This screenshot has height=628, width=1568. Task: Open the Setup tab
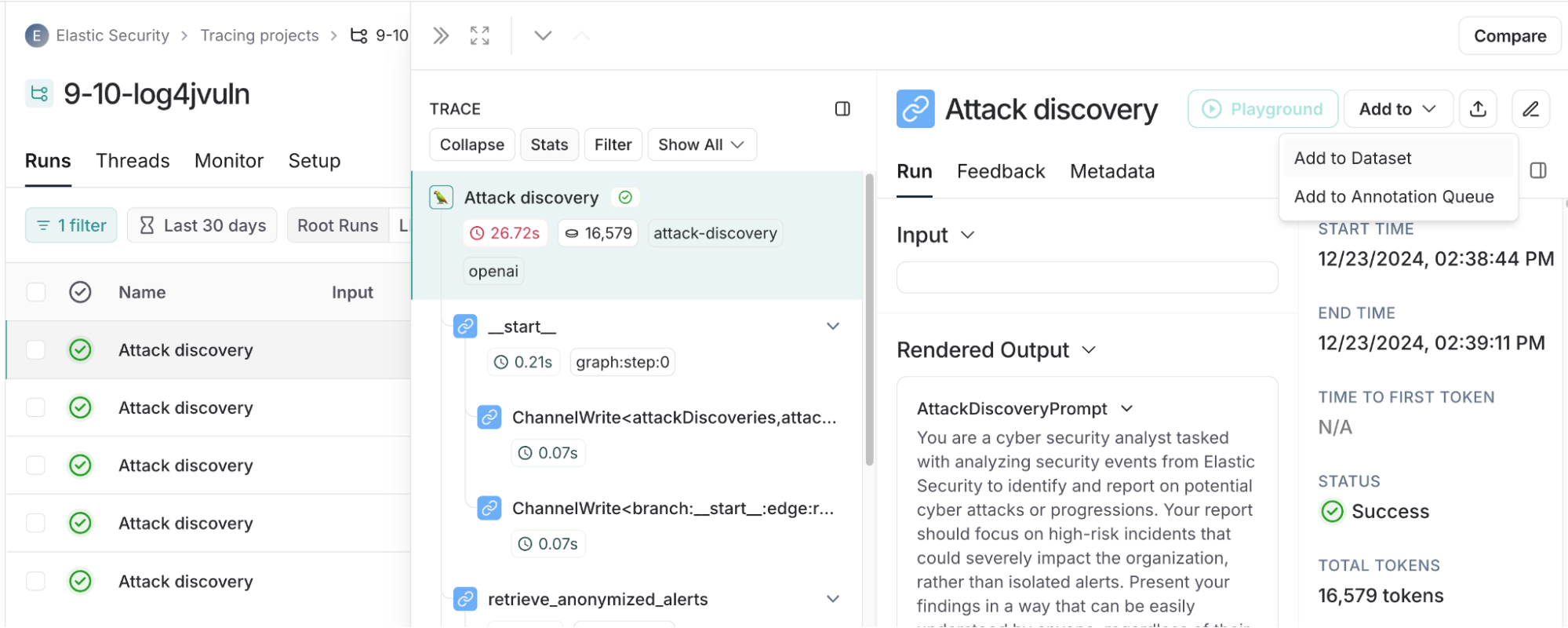click(x=315, y=161)
